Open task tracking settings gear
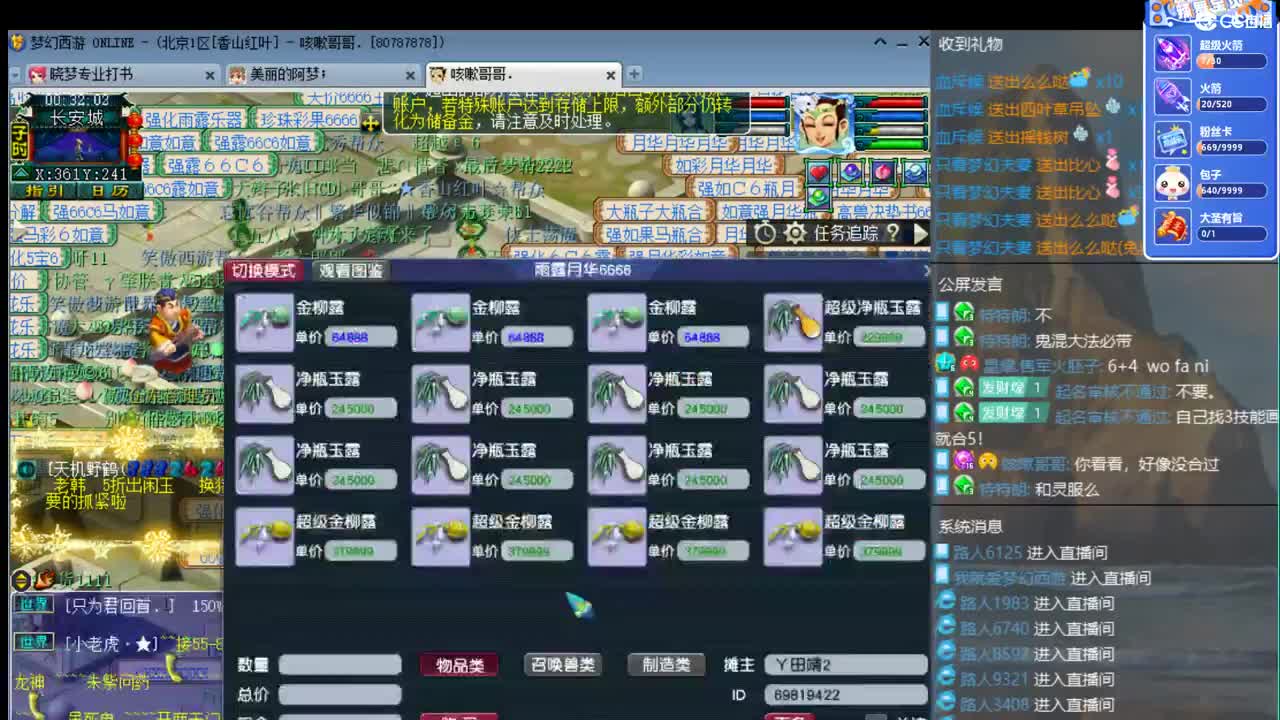The width and height of the screenshot is (1280, 720). 795,233
